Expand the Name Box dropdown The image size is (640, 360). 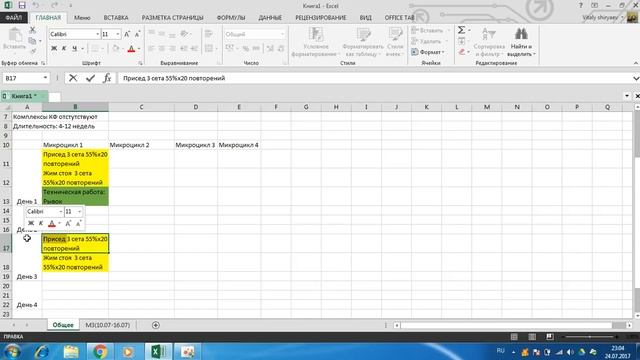45,78
